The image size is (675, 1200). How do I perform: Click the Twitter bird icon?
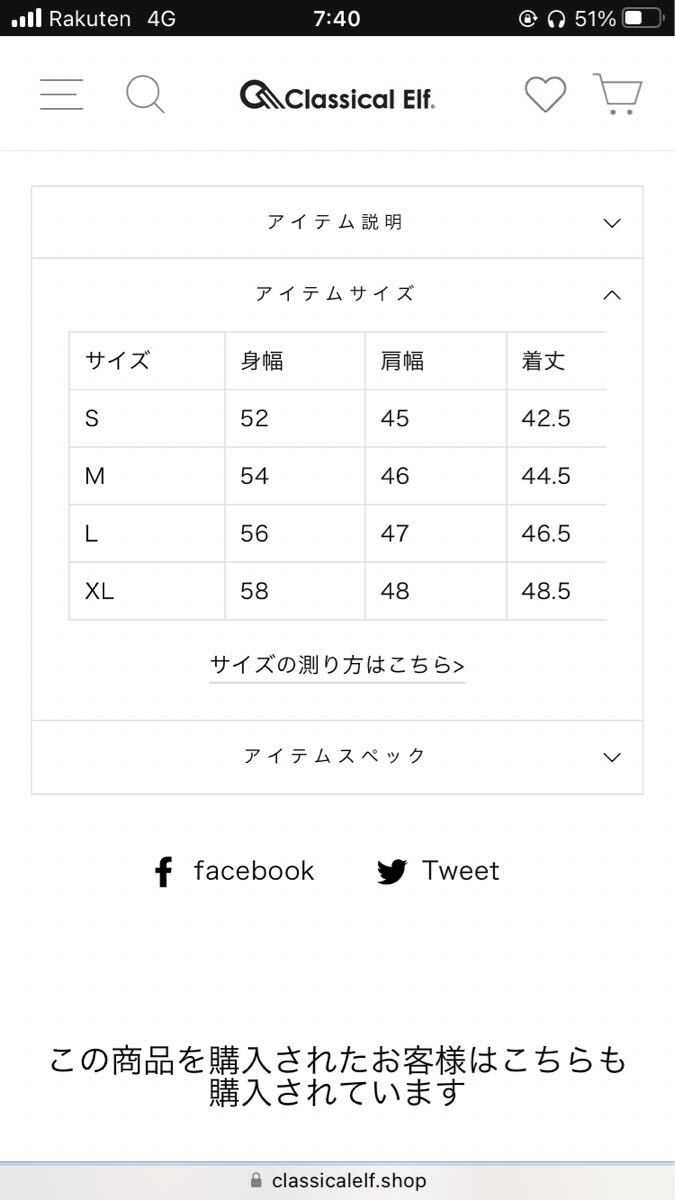click(x=392, y=872)
